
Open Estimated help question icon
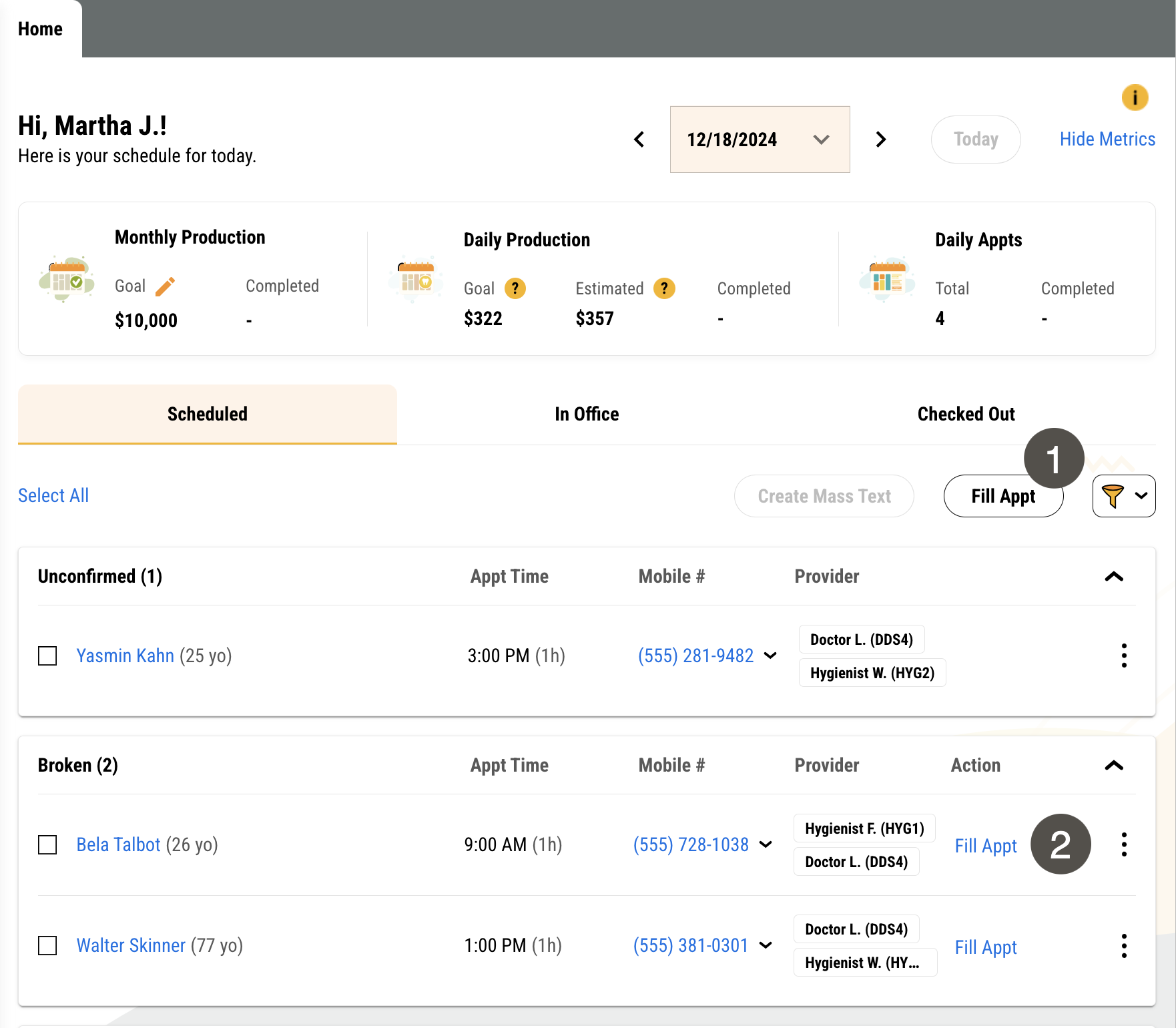(x=664, y=288)
